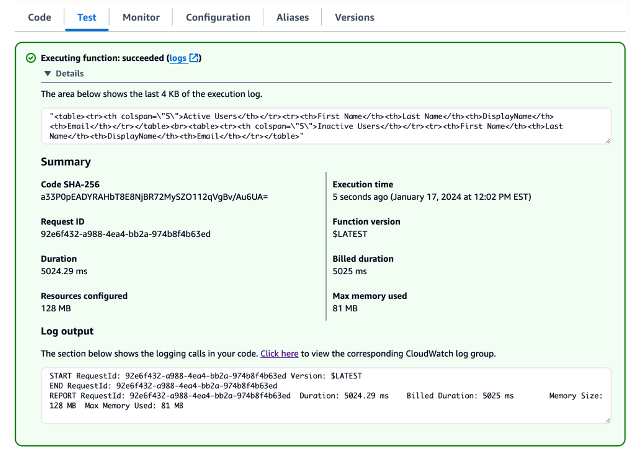The height and width of the screenshot is (451, 630).
Task: Open the logs link next to succeeded
Action: click(x=178, y=58)
